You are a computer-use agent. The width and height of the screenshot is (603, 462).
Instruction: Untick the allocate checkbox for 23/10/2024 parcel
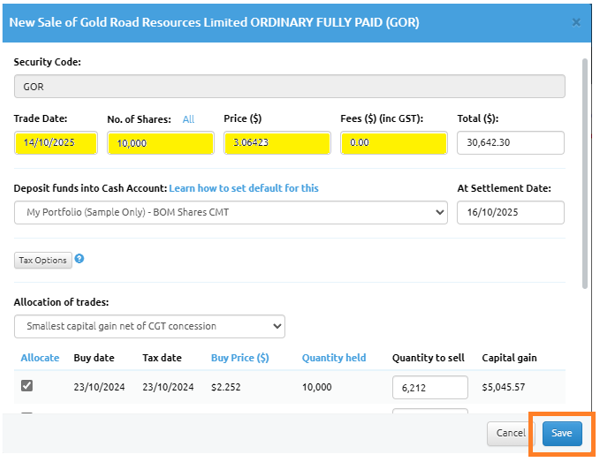point(26,387)
